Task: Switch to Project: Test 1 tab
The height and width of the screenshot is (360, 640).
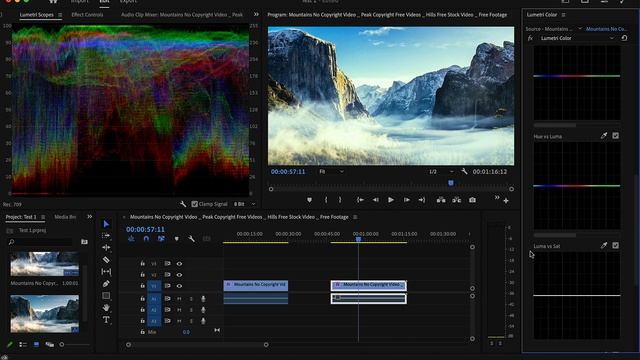Action: 21,217
